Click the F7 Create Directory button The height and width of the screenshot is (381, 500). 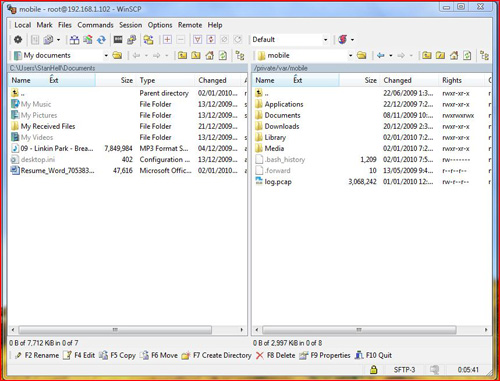(x=217, y=355)
